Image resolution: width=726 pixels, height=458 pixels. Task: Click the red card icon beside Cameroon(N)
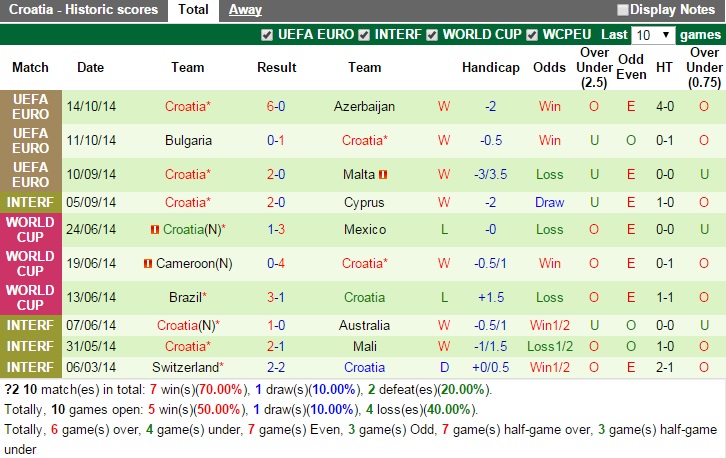tap(148, 264)
